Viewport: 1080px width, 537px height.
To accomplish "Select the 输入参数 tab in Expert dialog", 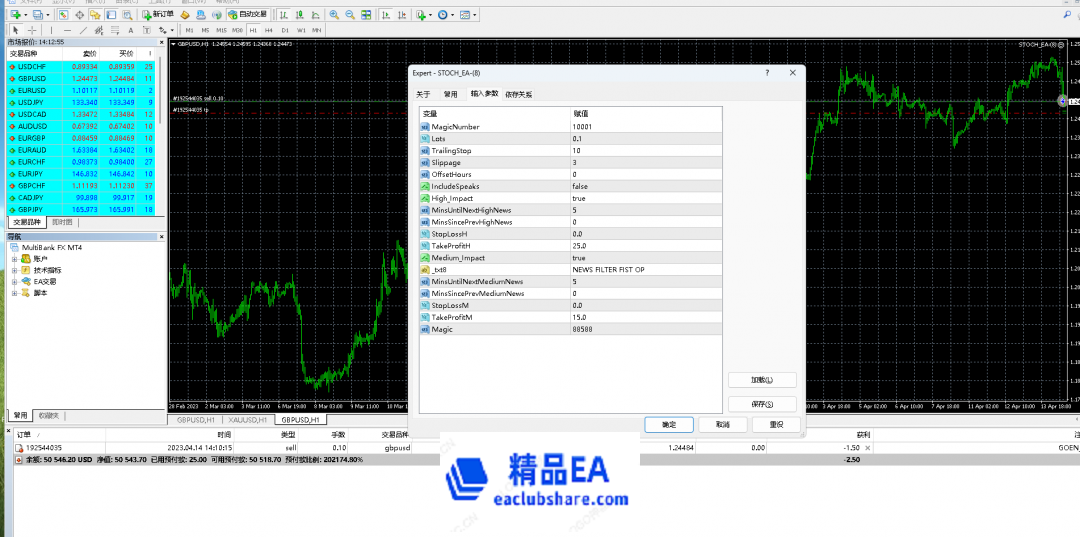I will [x=484, y=94].
